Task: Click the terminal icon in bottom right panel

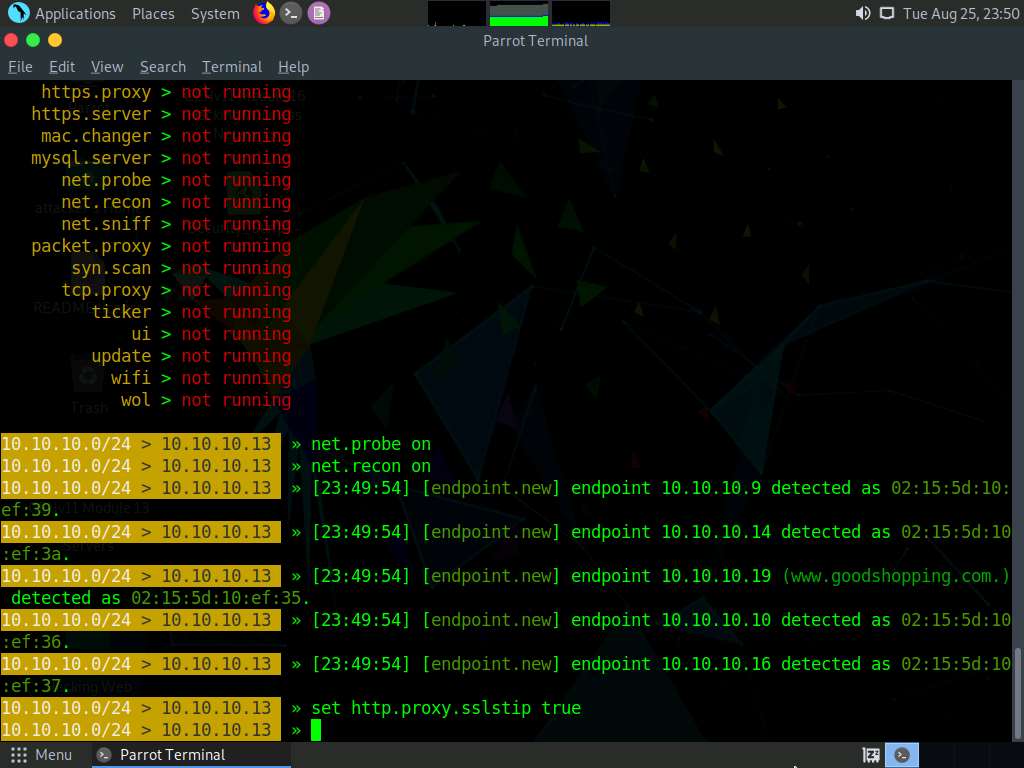Action: tap(902, 755)
